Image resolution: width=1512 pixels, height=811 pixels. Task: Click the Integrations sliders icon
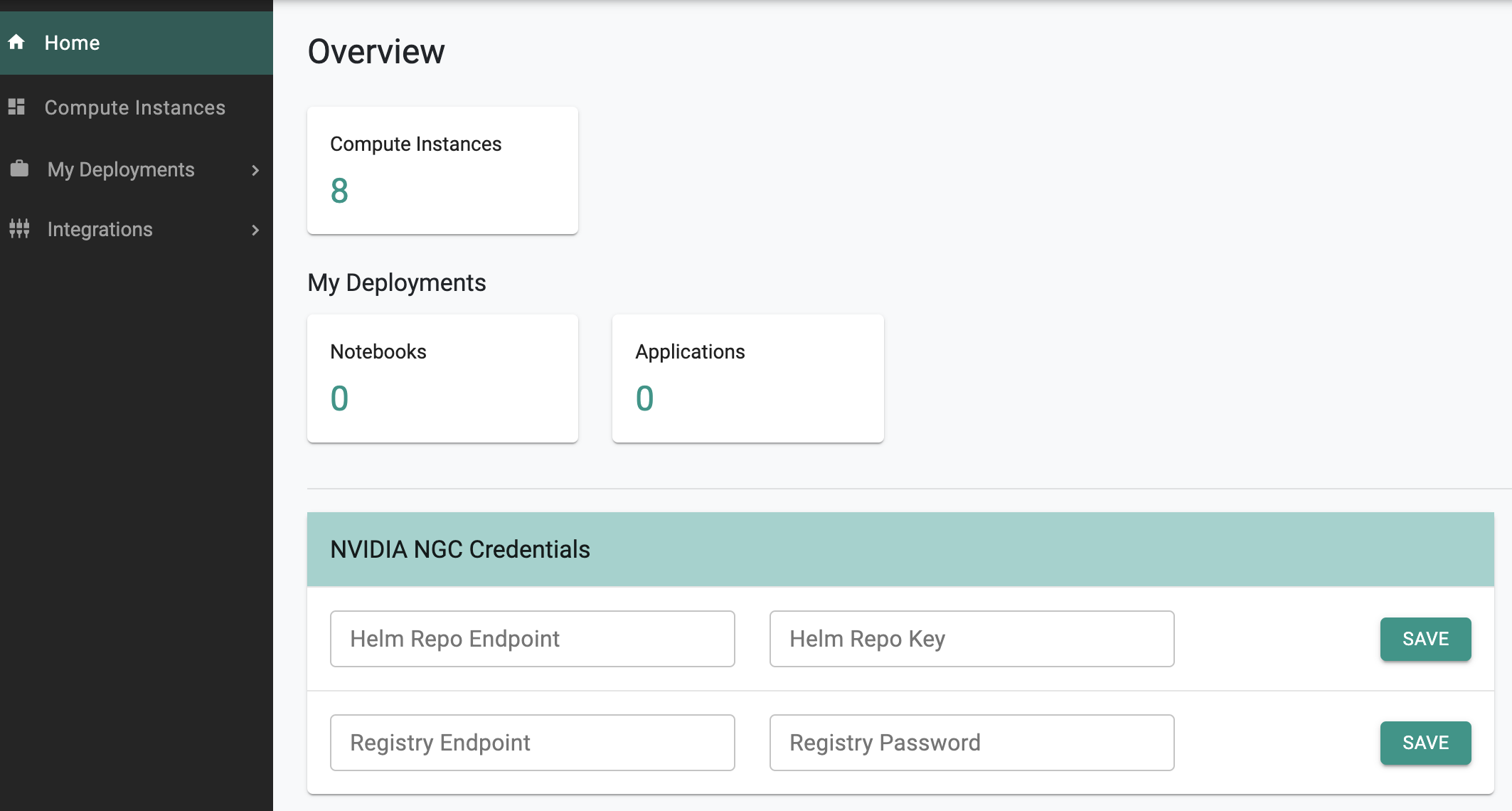(19, 228)
